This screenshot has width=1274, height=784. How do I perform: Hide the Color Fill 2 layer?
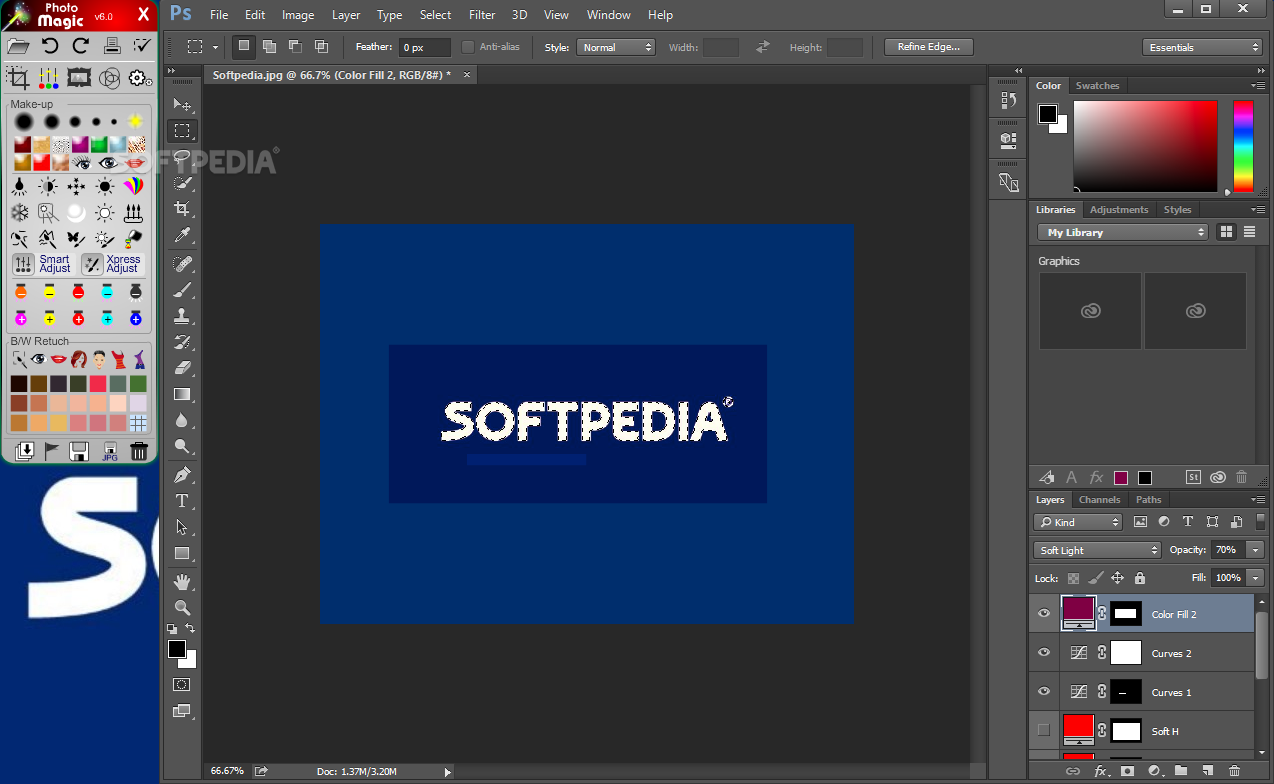pyautogui.click(x=1044, y=614)
